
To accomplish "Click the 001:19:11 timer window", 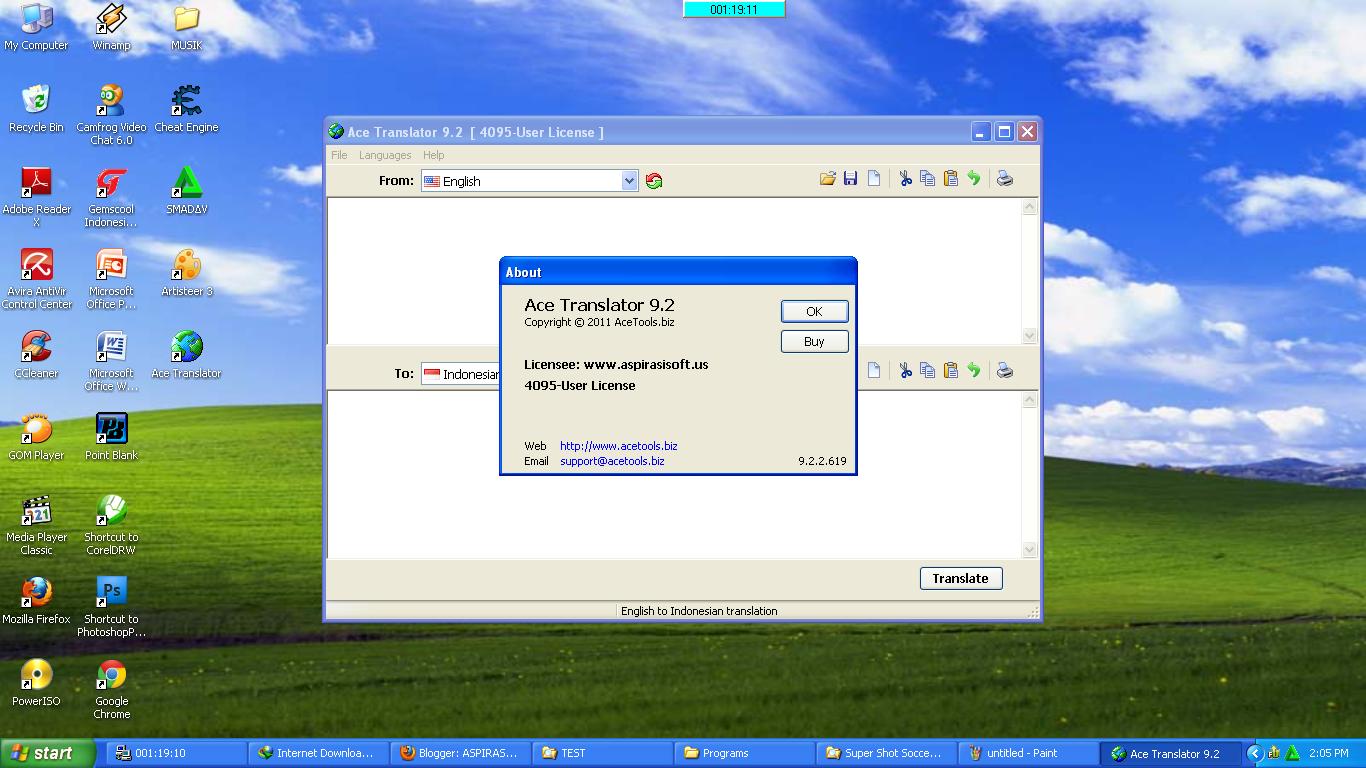I will tap(734, 9).
